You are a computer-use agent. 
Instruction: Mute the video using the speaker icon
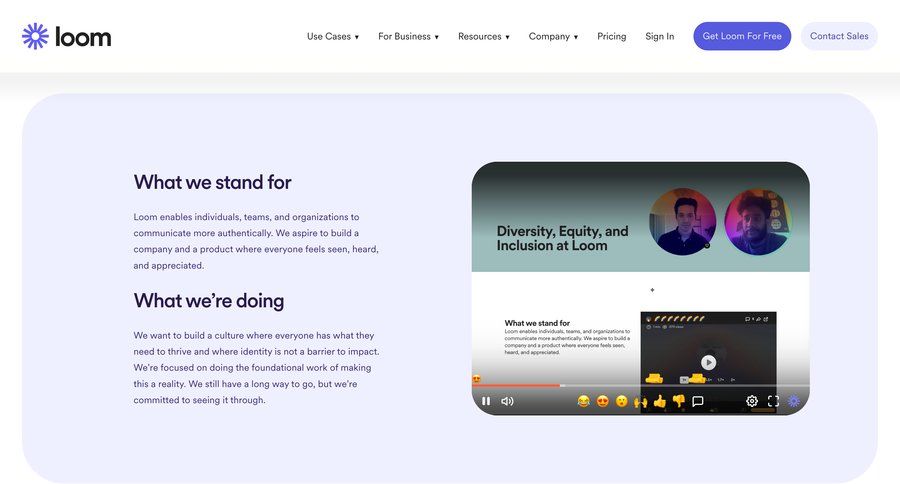coord(507,401)
